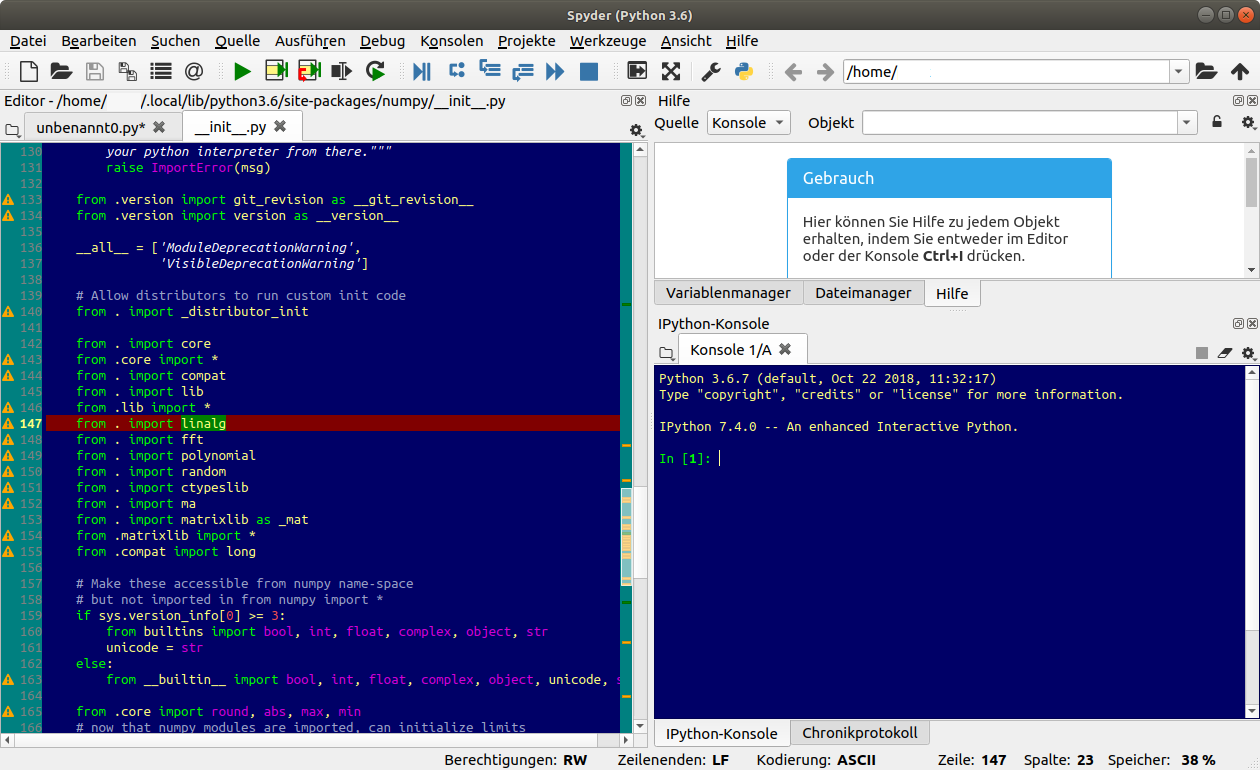Lock the Hilfe pane contents
Screen dimensions: 1260x770
pyautogui.click(x=1217, y=121)
